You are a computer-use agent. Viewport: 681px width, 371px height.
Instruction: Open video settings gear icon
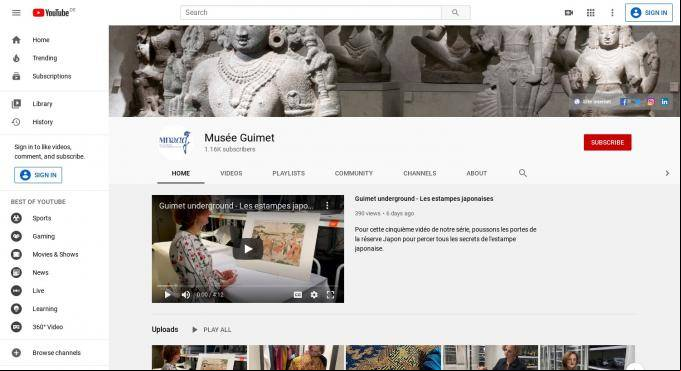tap(314, 295)
